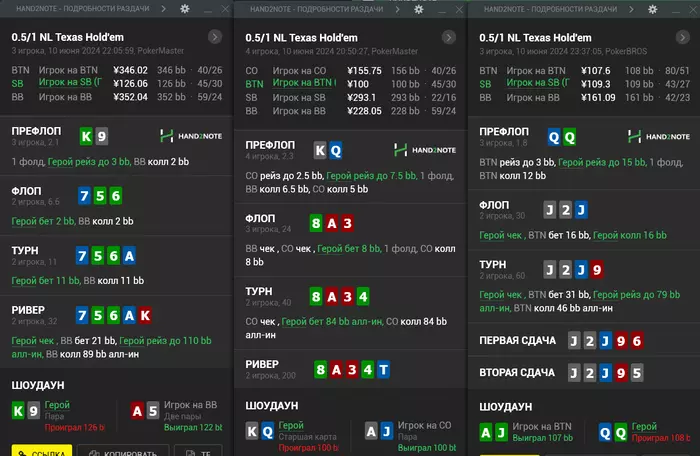Click the gray 5 card in Вторая сдача row
This screenshot has height=456, width=700.
(637, 373)
